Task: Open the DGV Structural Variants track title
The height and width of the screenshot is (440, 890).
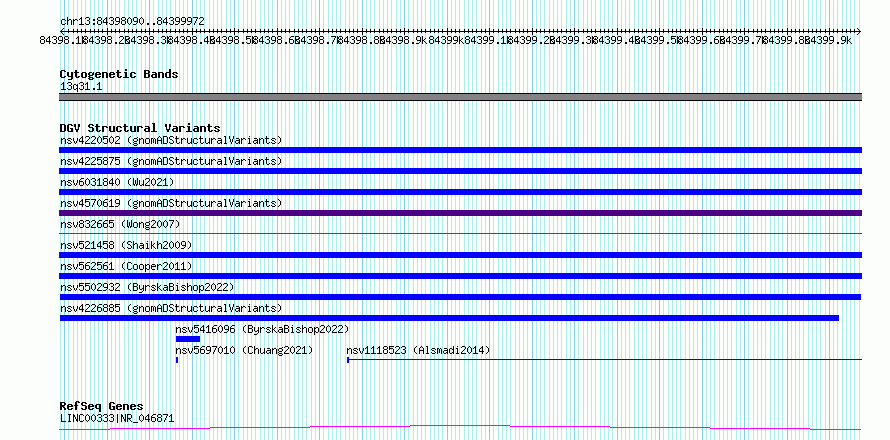Action: 140,128
